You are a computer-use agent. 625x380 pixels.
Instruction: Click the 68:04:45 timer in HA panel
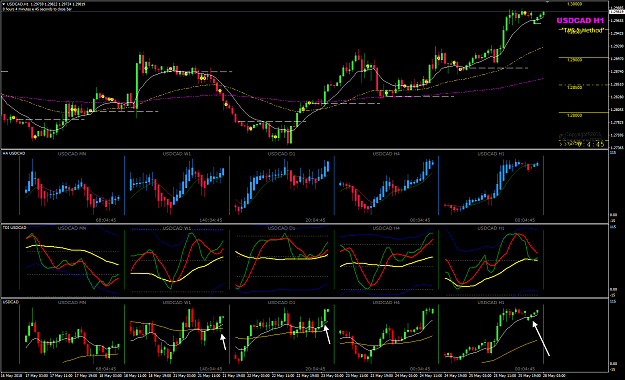pyautogui.click(x=106, y=220)
